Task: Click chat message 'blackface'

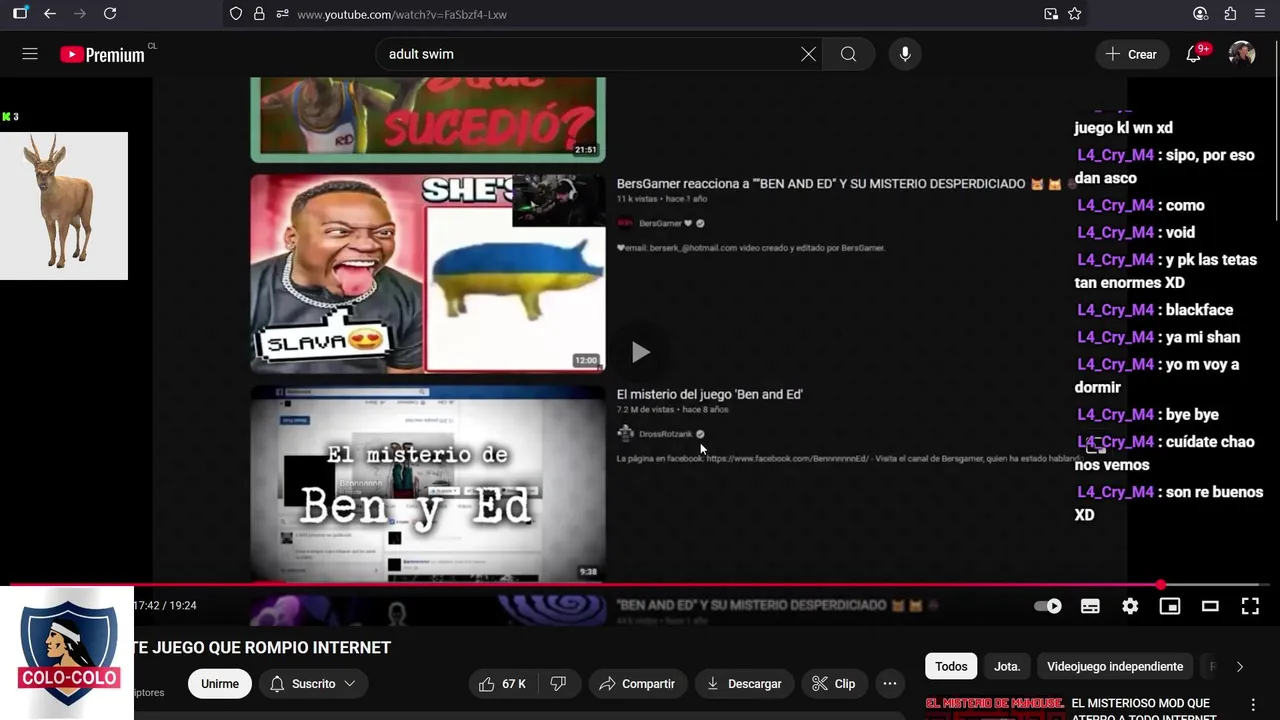Action: pyautogui.click(x=1155, y=310)
